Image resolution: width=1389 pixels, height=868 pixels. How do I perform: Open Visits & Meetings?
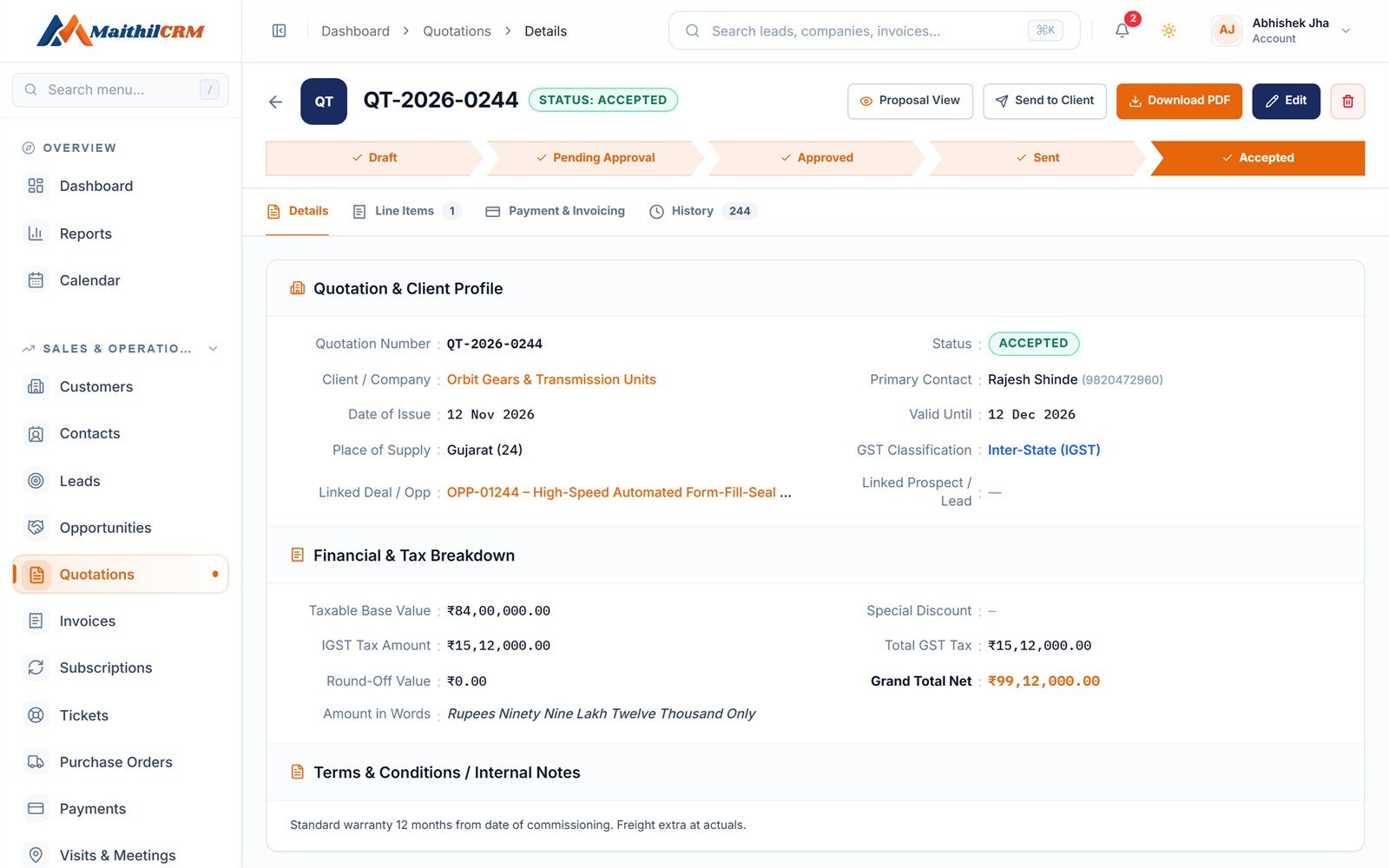pos(121,855)
